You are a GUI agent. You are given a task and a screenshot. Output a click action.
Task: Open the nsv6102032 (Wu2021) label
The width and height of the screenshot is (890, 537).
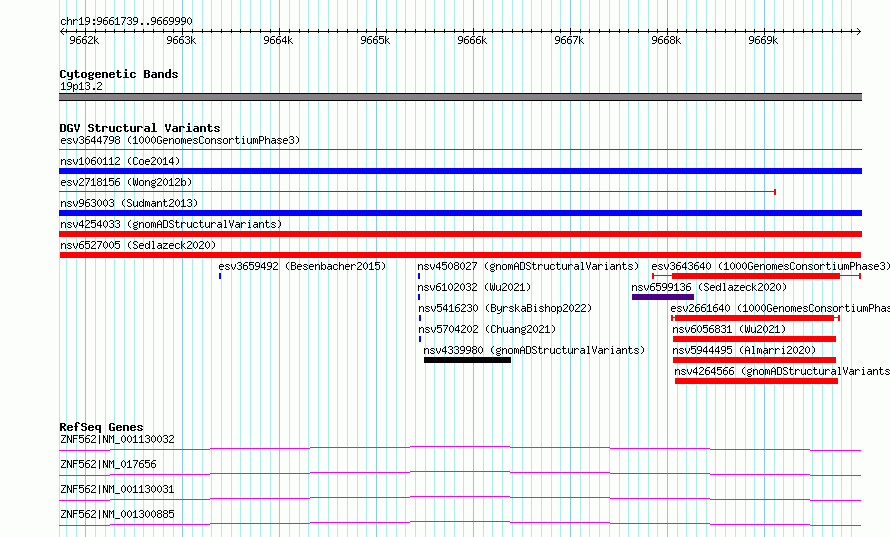(474, 287)
